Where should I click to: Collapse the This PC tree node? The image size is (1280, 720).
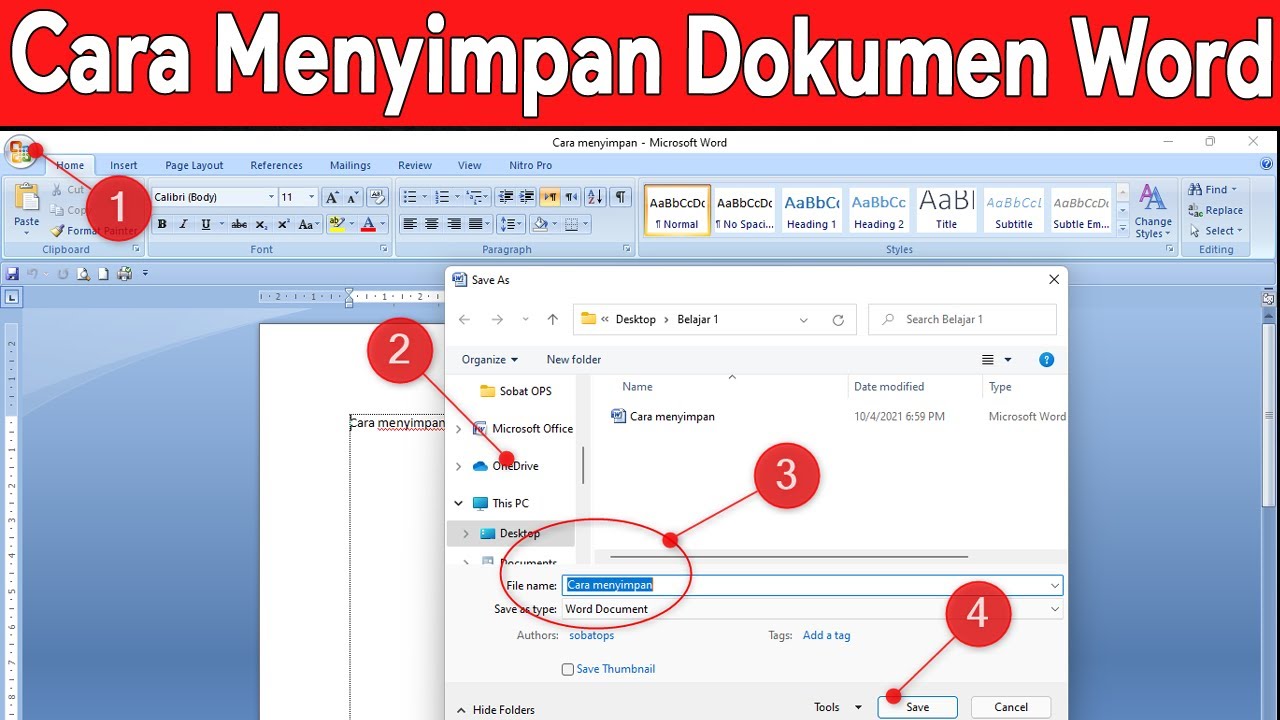click(459, 504)
